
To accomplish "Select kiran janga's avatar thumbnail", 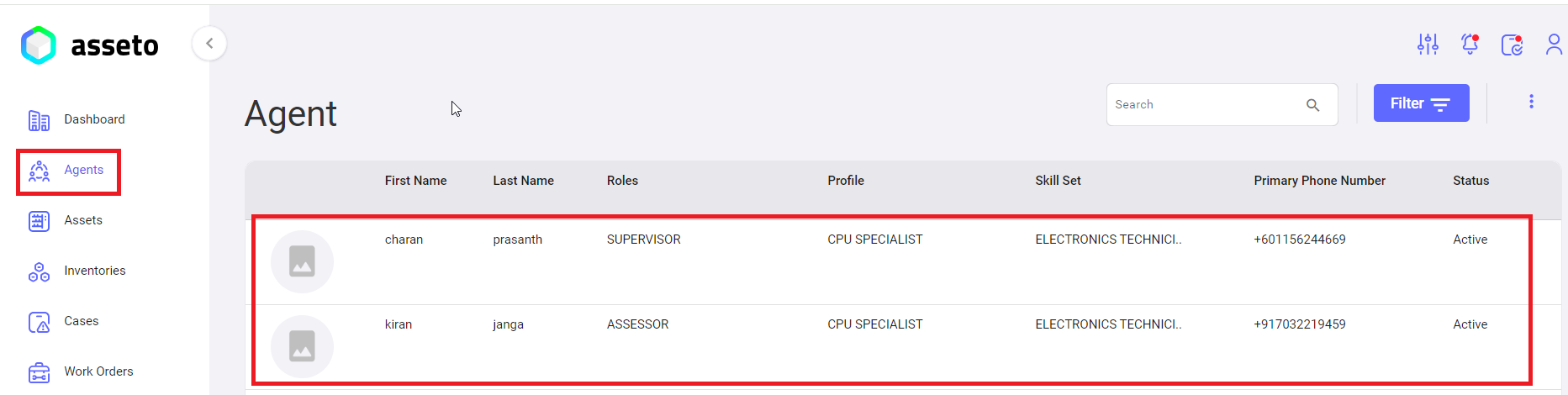I will coord(302,346).
